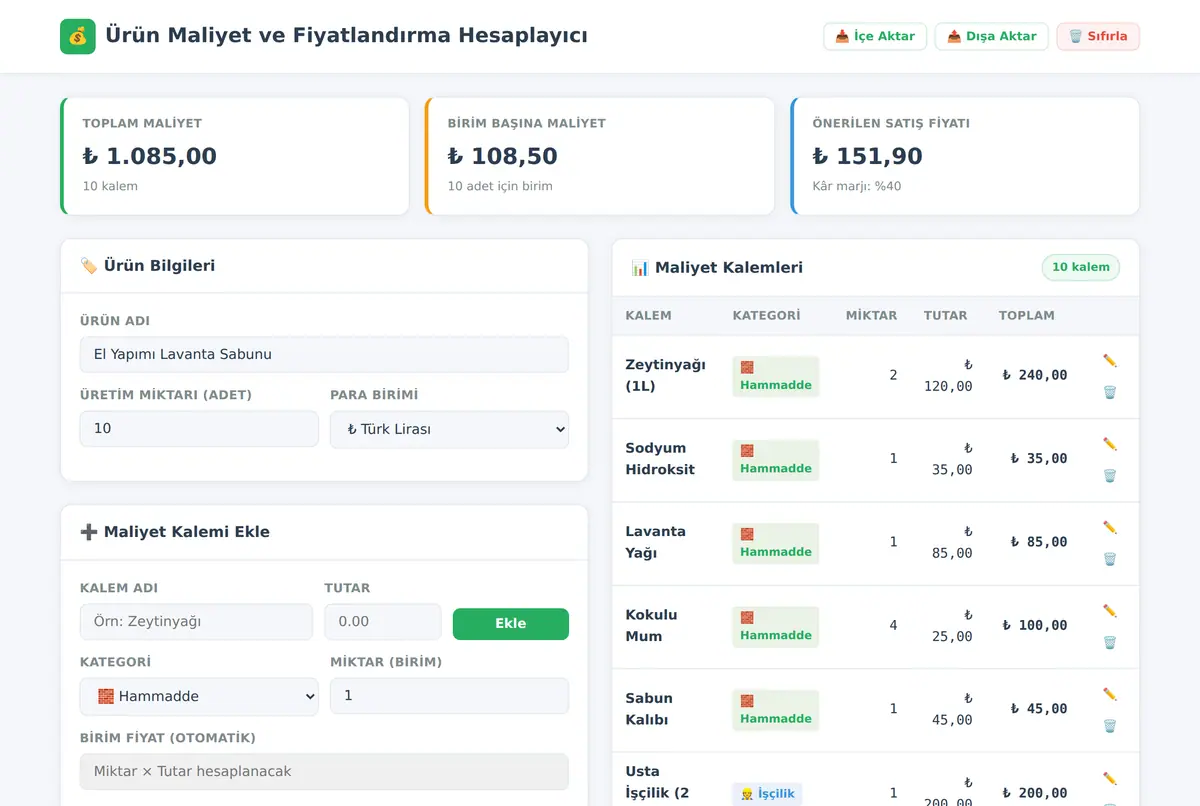The height and width of the screenshot is (806, 1200).
Task: Delete the Sodyum Hidroksit row with trash icon
Action: tap(1110, 475)
